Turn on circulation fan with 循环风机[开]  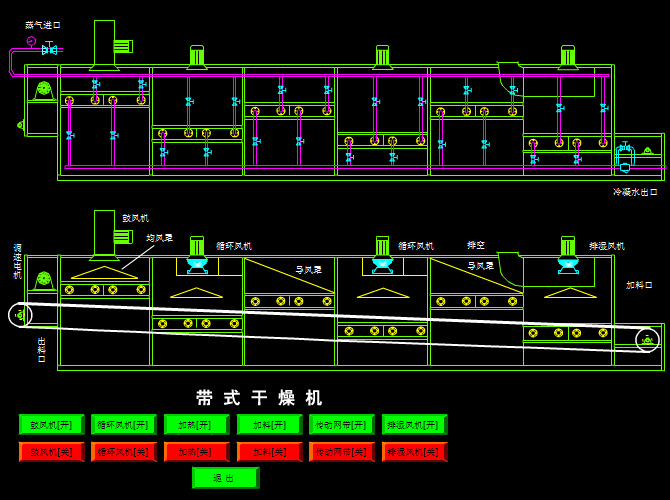pos(124,425)
